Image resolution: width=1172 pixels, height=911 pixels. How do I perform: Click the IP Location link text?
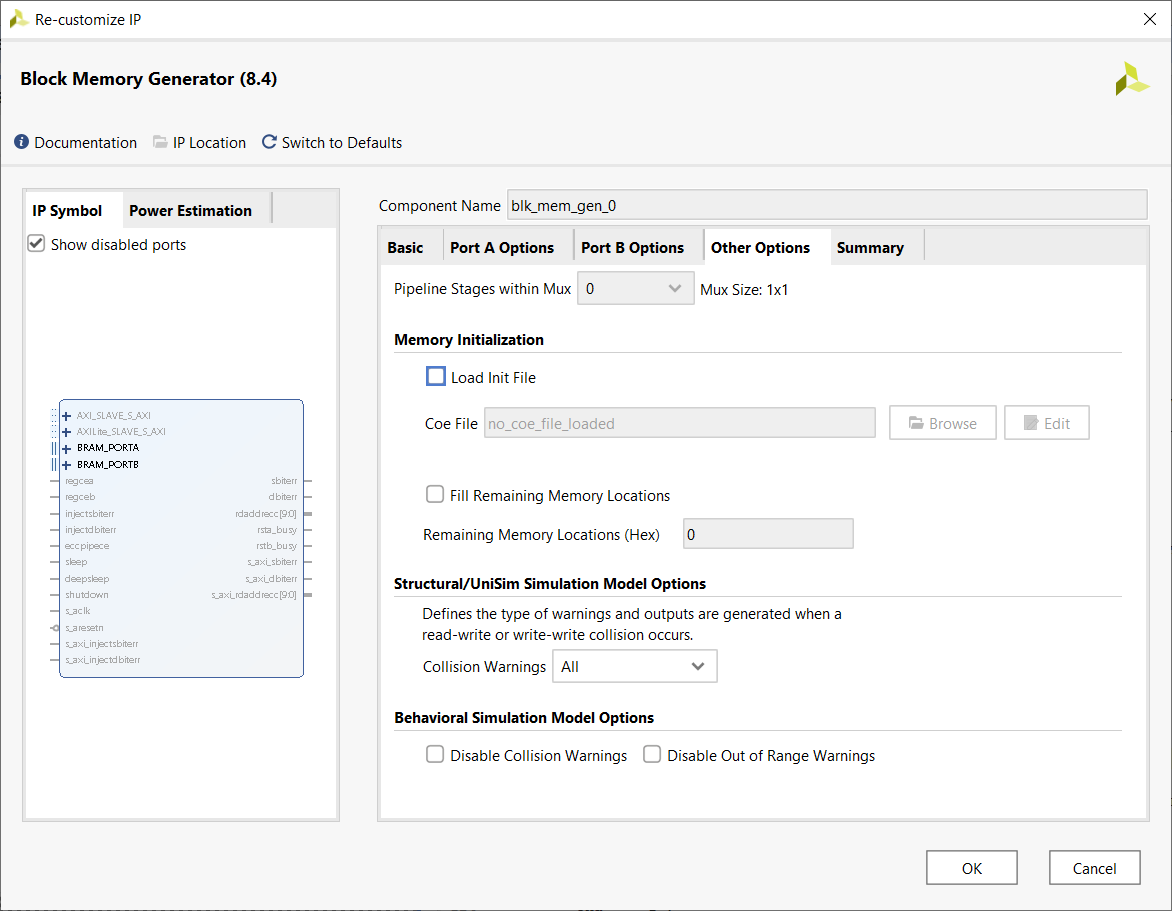tap(209, 143)
